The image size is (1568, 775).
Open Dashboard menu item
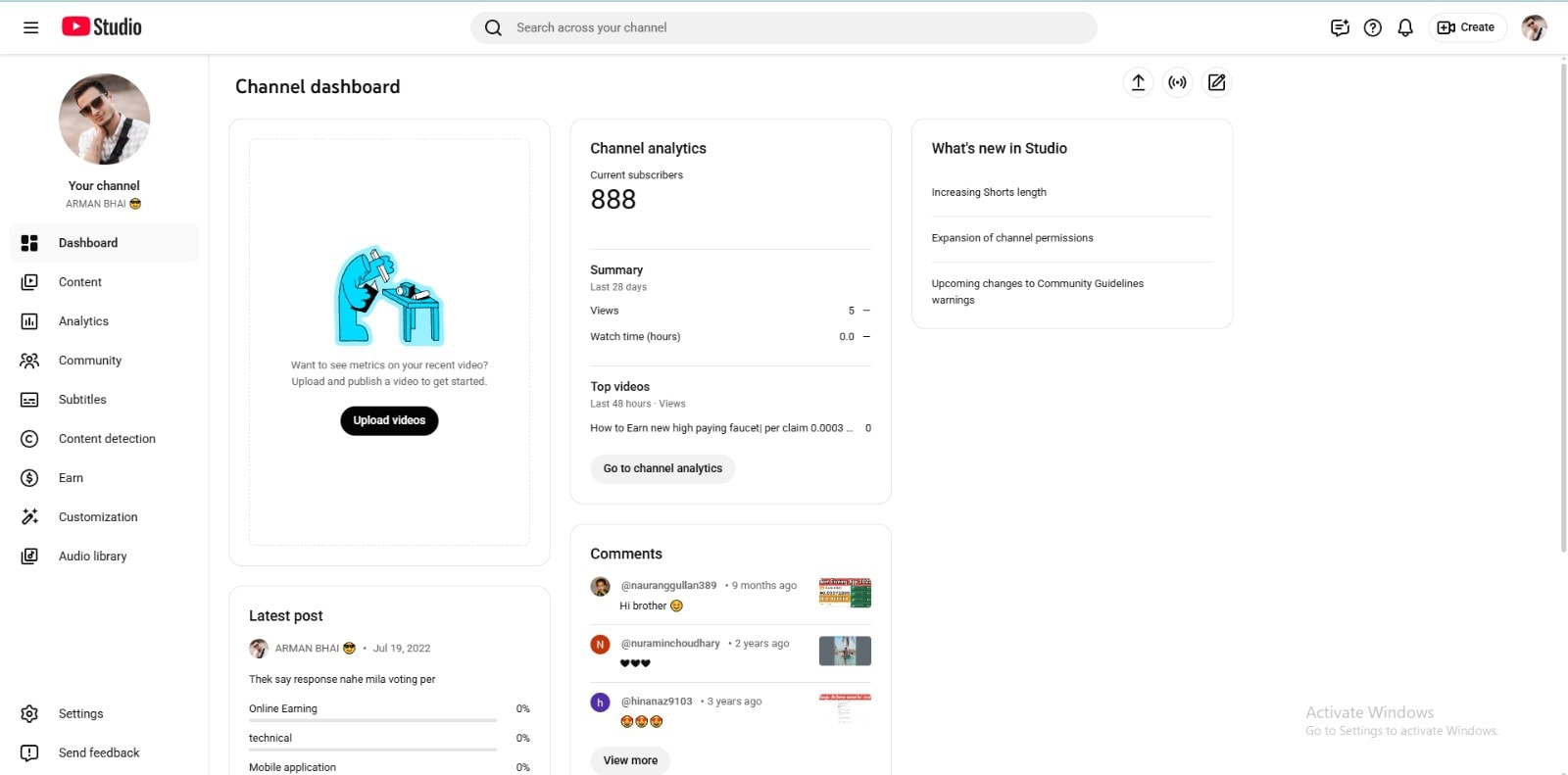pos(104,243)
